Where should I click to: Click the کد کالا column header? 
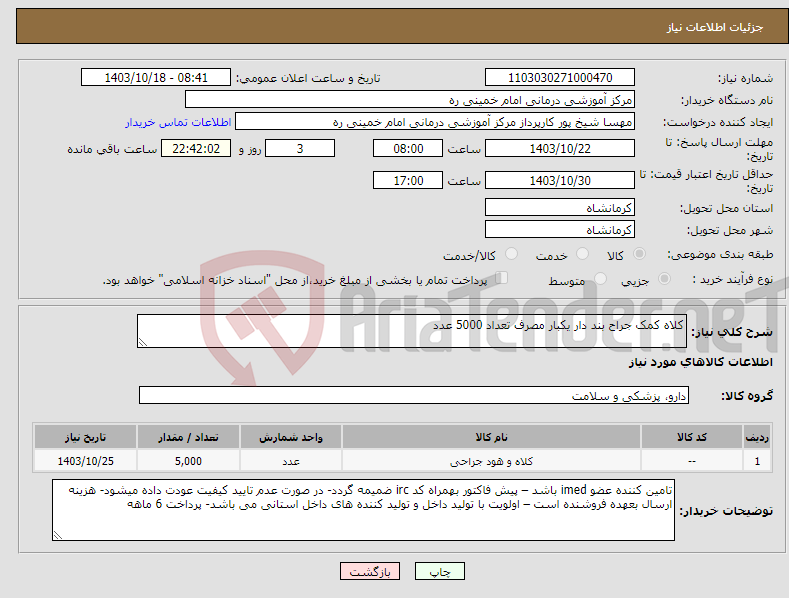pyautogui.click(x=692, y=437)
